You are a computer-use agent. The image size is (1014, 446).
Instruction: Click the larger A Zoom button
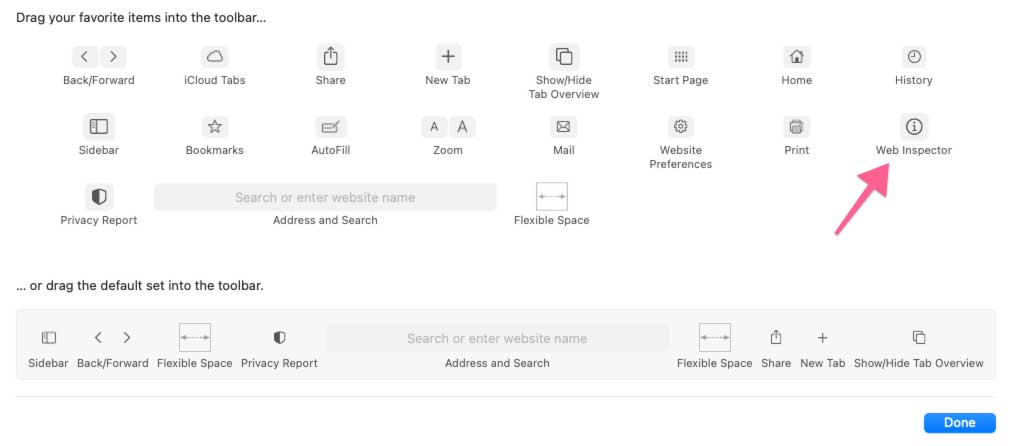coord(462,127)
